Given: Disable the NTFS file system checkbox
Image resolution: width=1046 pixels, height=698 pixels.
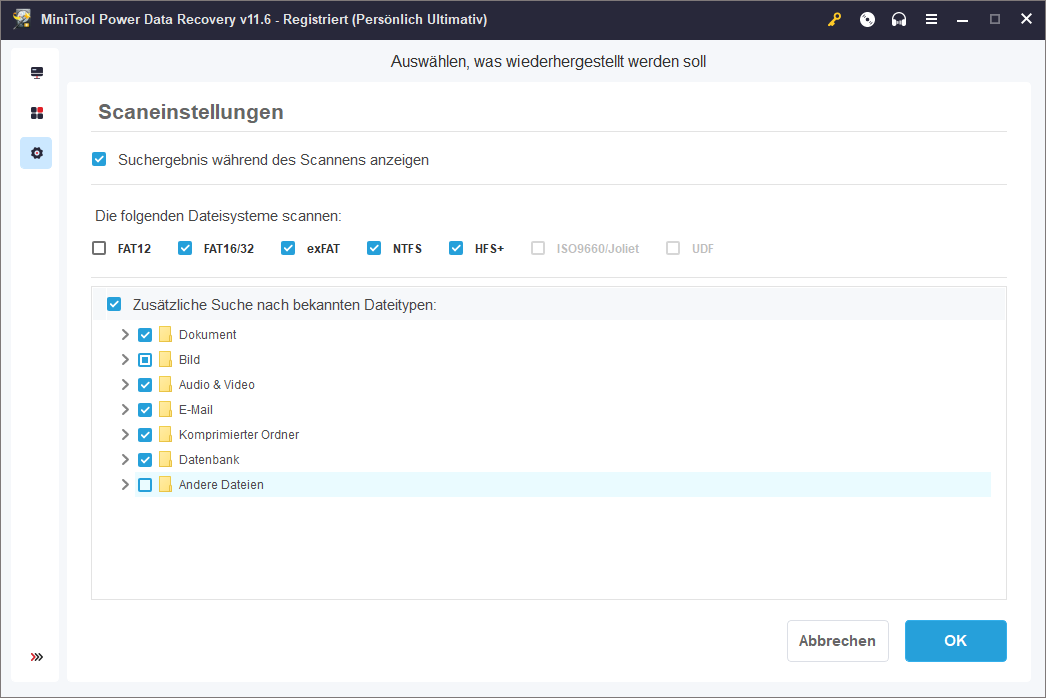Looking at the screenshot, I should [375, 248].
